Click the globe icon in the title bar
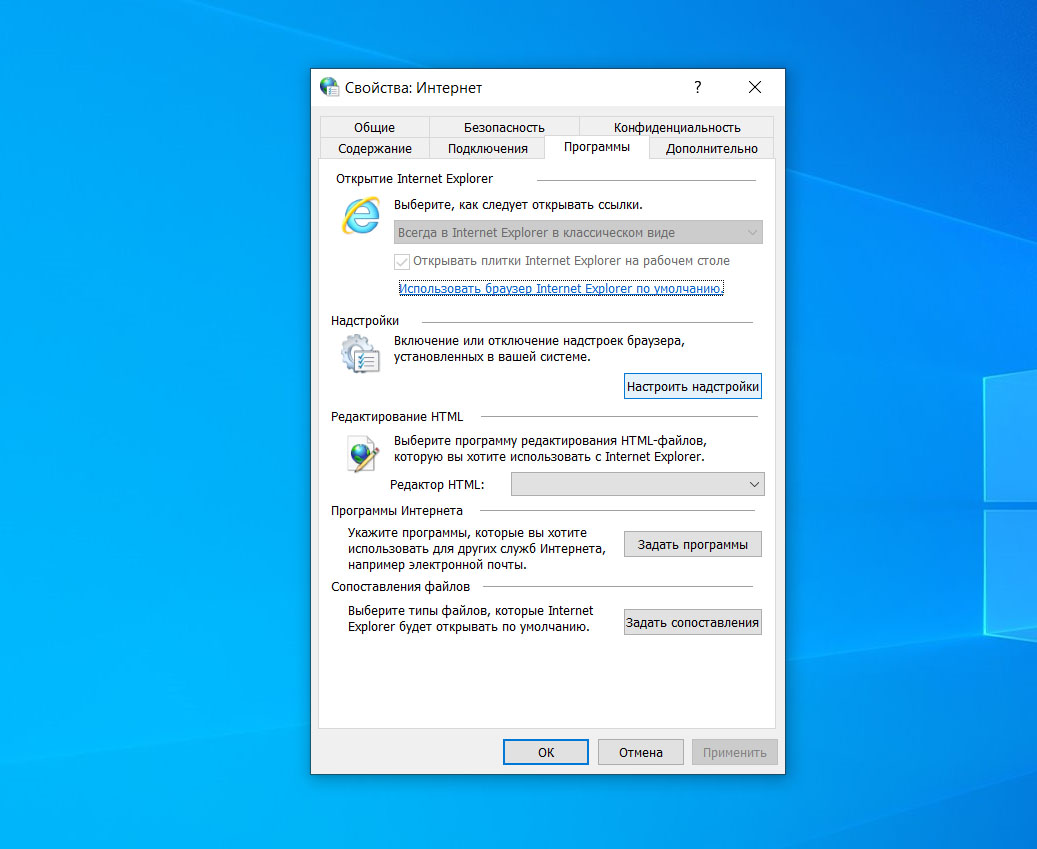Viewport: 1037px width, 849px height. tap(329, 87)
